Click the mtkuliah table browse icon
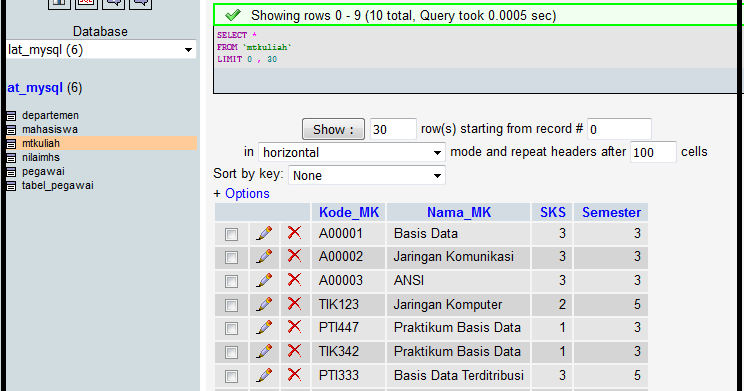This screenshot has height=391, width=744. [x=11, y=144]
